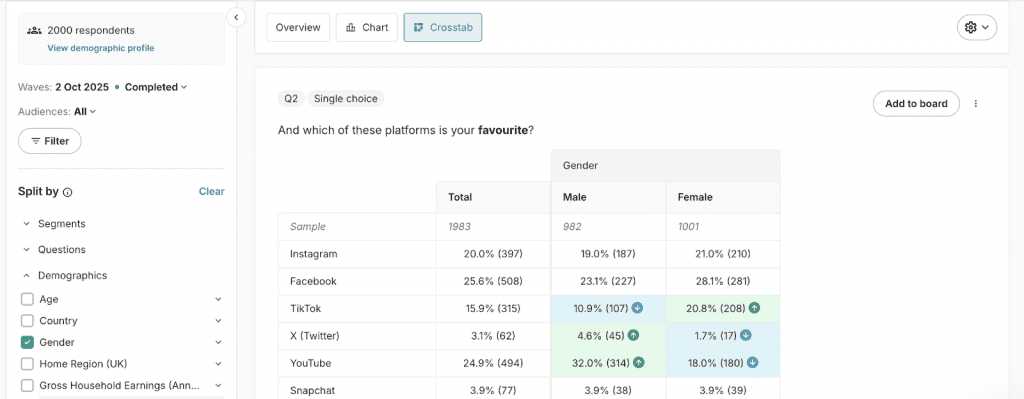The image size is (1024, 399).
Task: Click the down arrow in YouTube Female cell
Action: pos(752,363)
